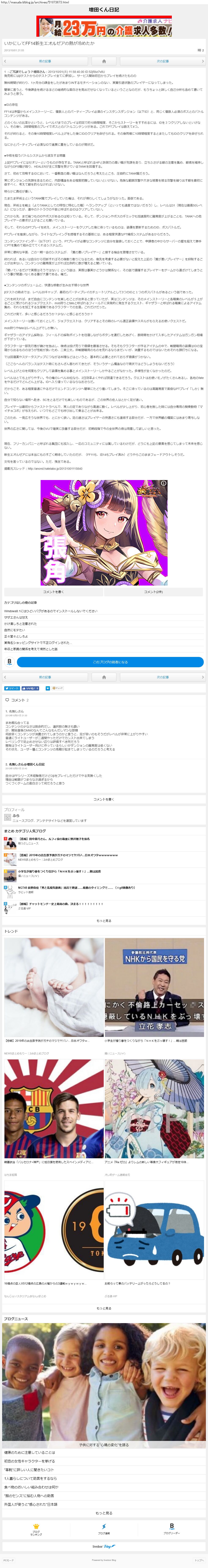
Task: Click the ad info icon on the anime banner
Action: [164, 483]
